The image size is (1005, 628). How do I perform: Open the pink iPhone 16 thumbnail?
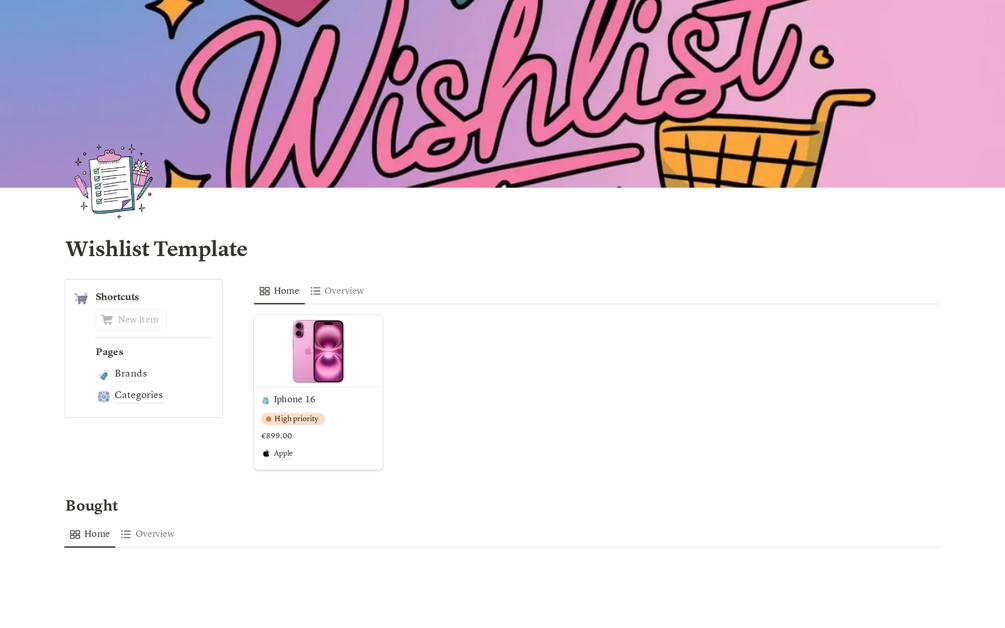click(x=318, y=351)
